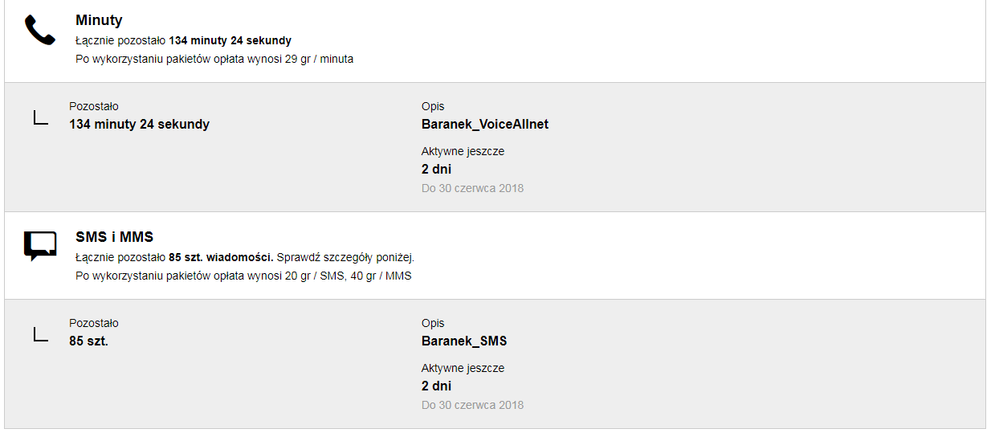Select the Minuty section heading

(x=99, y=20)
